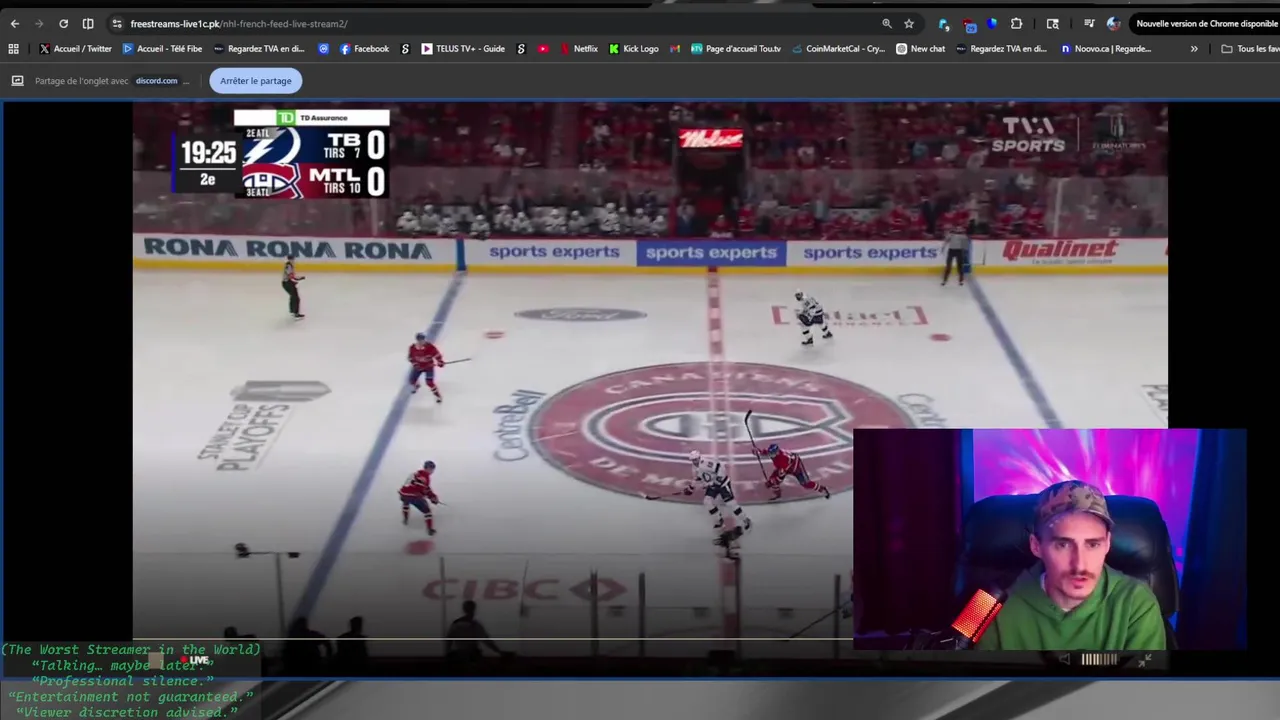Bookmark this page with the star
The height and width of the screenshot is (720, 1280).
(909, 23)
